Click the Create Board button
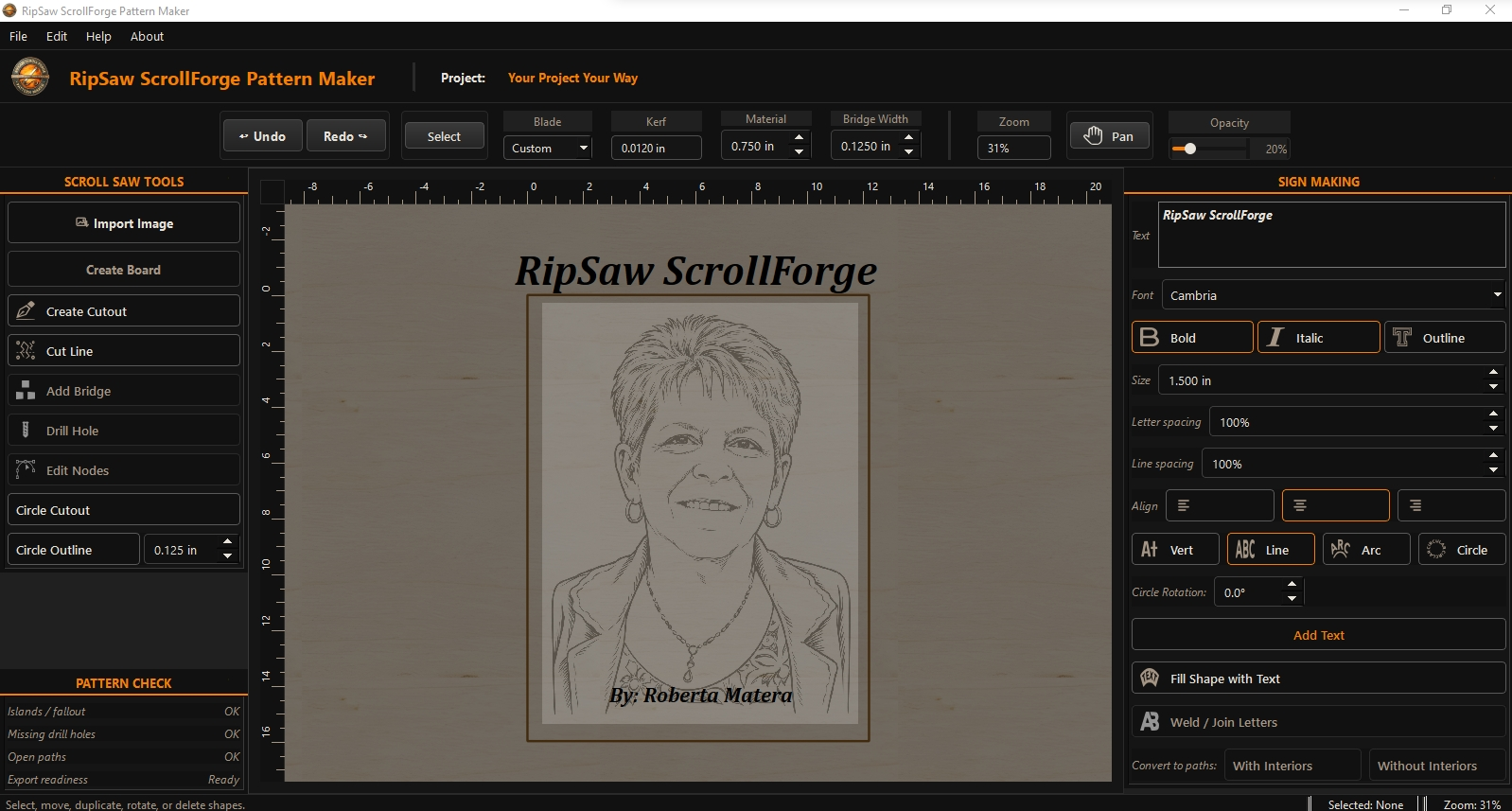The image size is (1512, 811). pyautogui.click(x=124, y=269)
